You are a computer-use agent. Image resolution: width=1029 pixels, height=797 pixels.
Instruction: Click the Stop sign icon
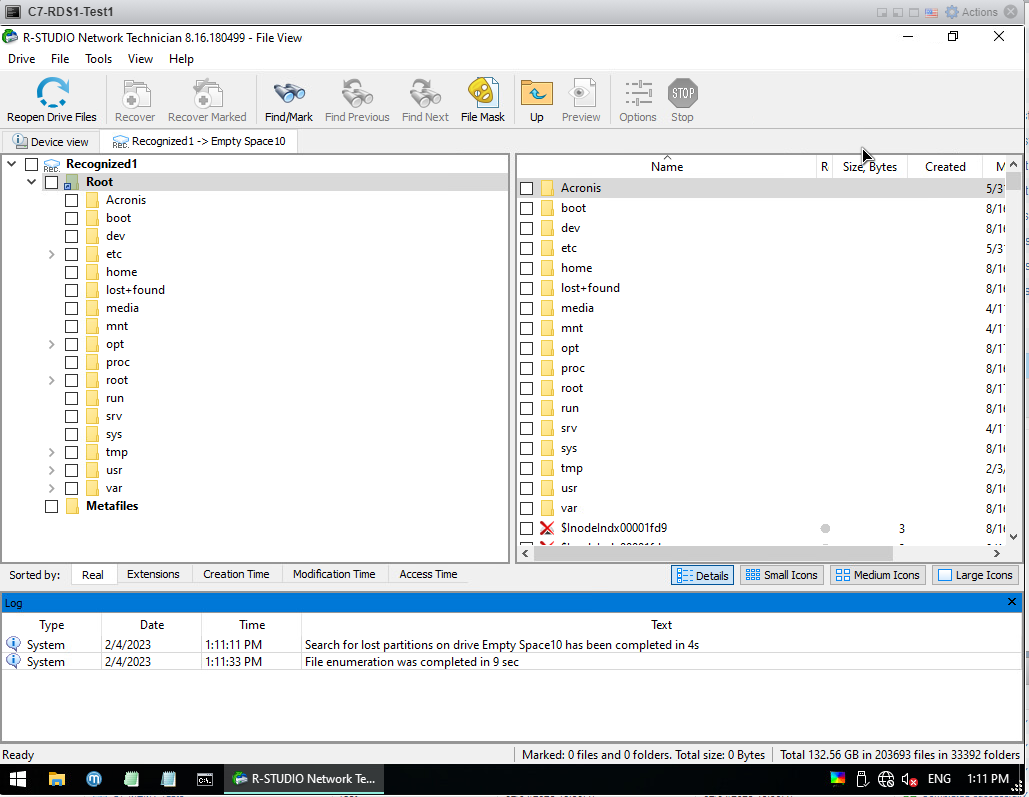(682, 95)
